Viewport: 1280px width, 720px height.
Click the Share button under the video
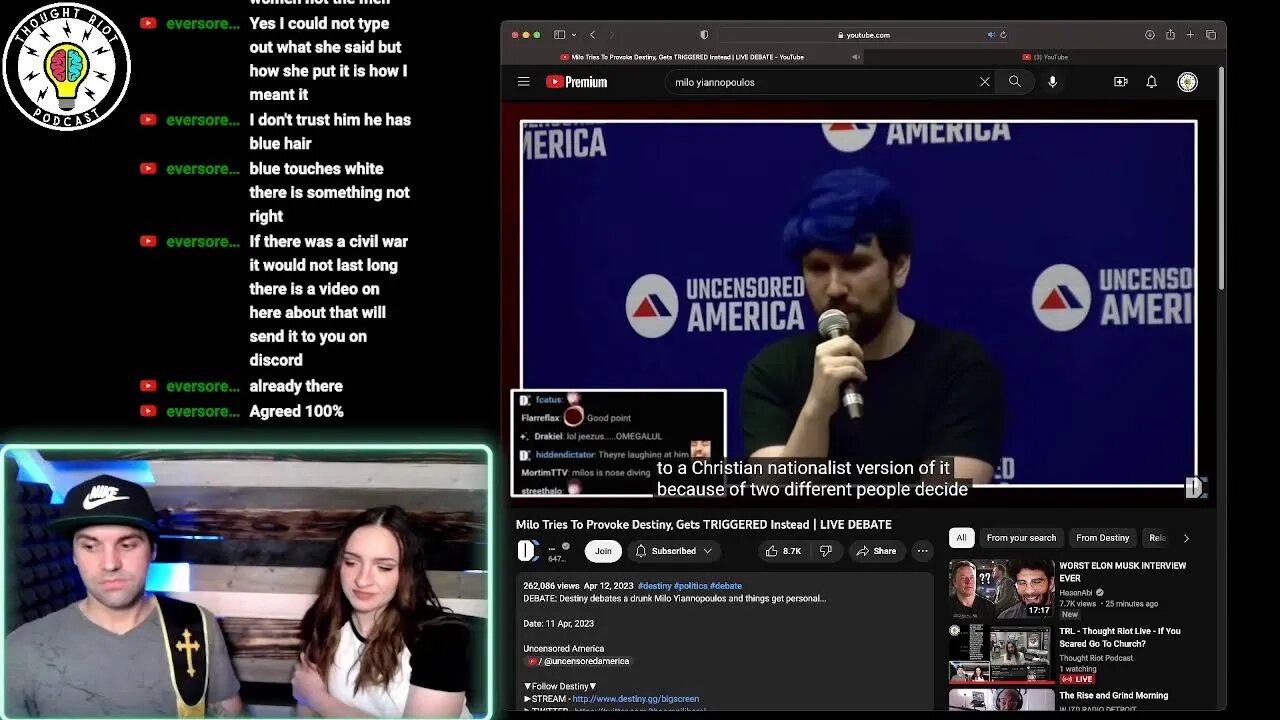(877, 551)
